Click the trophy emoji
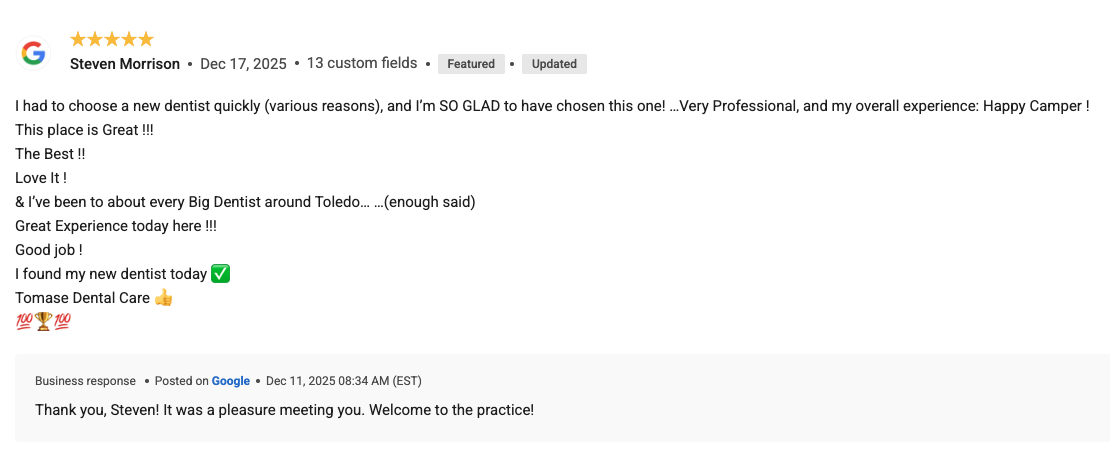 coord(43,321)
